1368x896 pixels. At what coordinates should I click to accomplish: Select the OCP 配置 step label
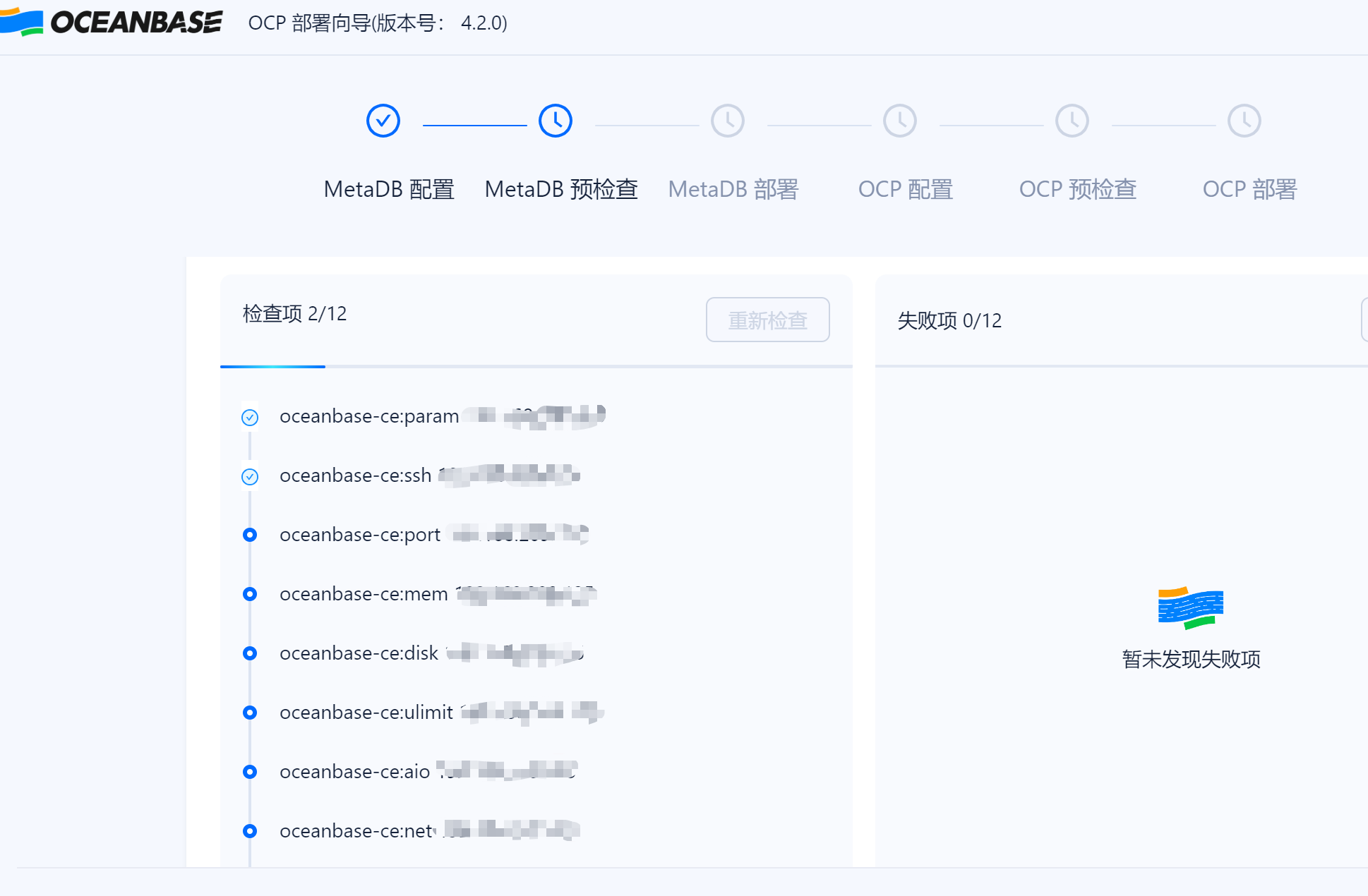tap(906, 189)
